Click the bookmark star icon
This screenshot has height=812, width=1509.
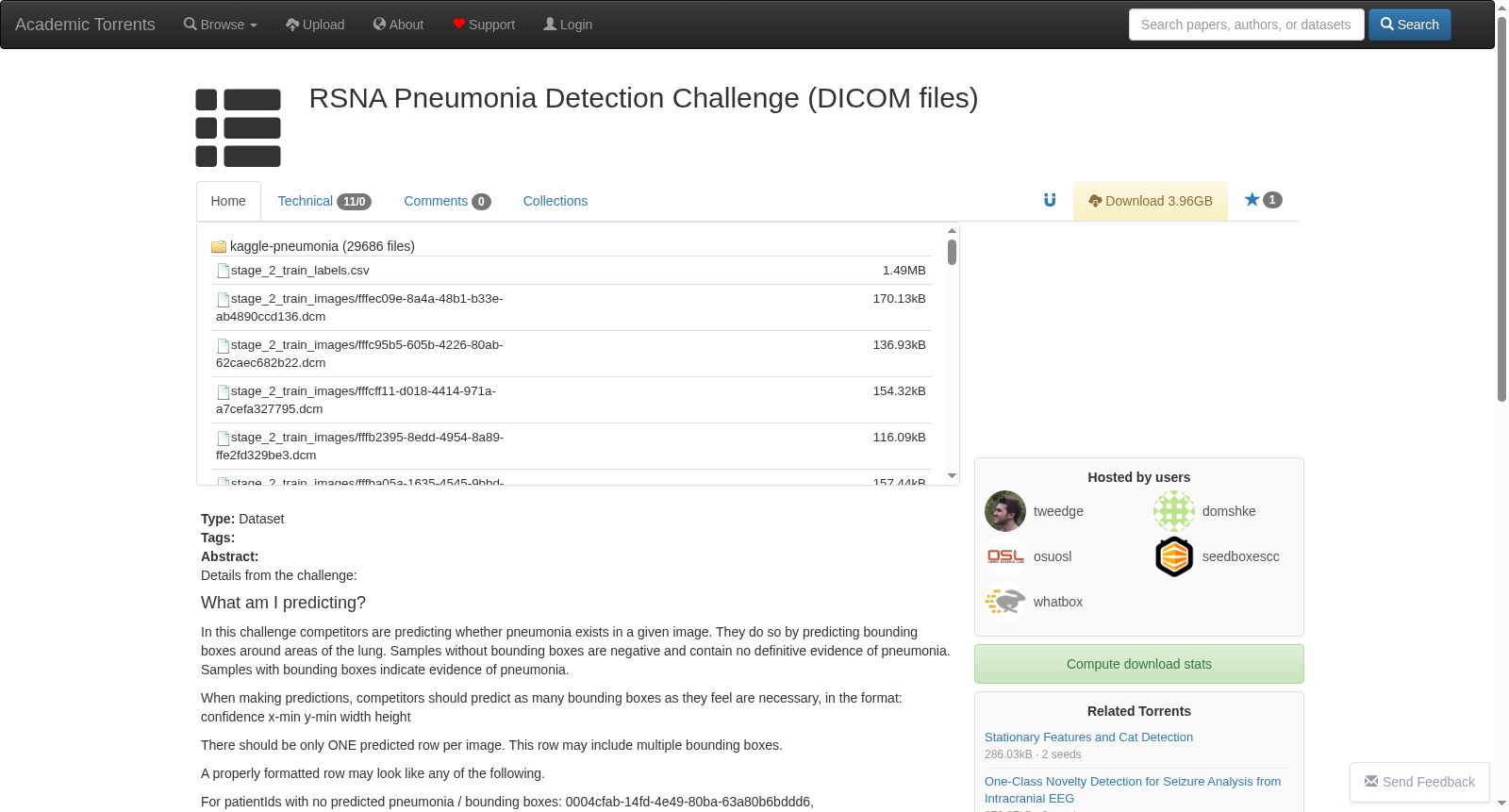[x=1252, y=200]
